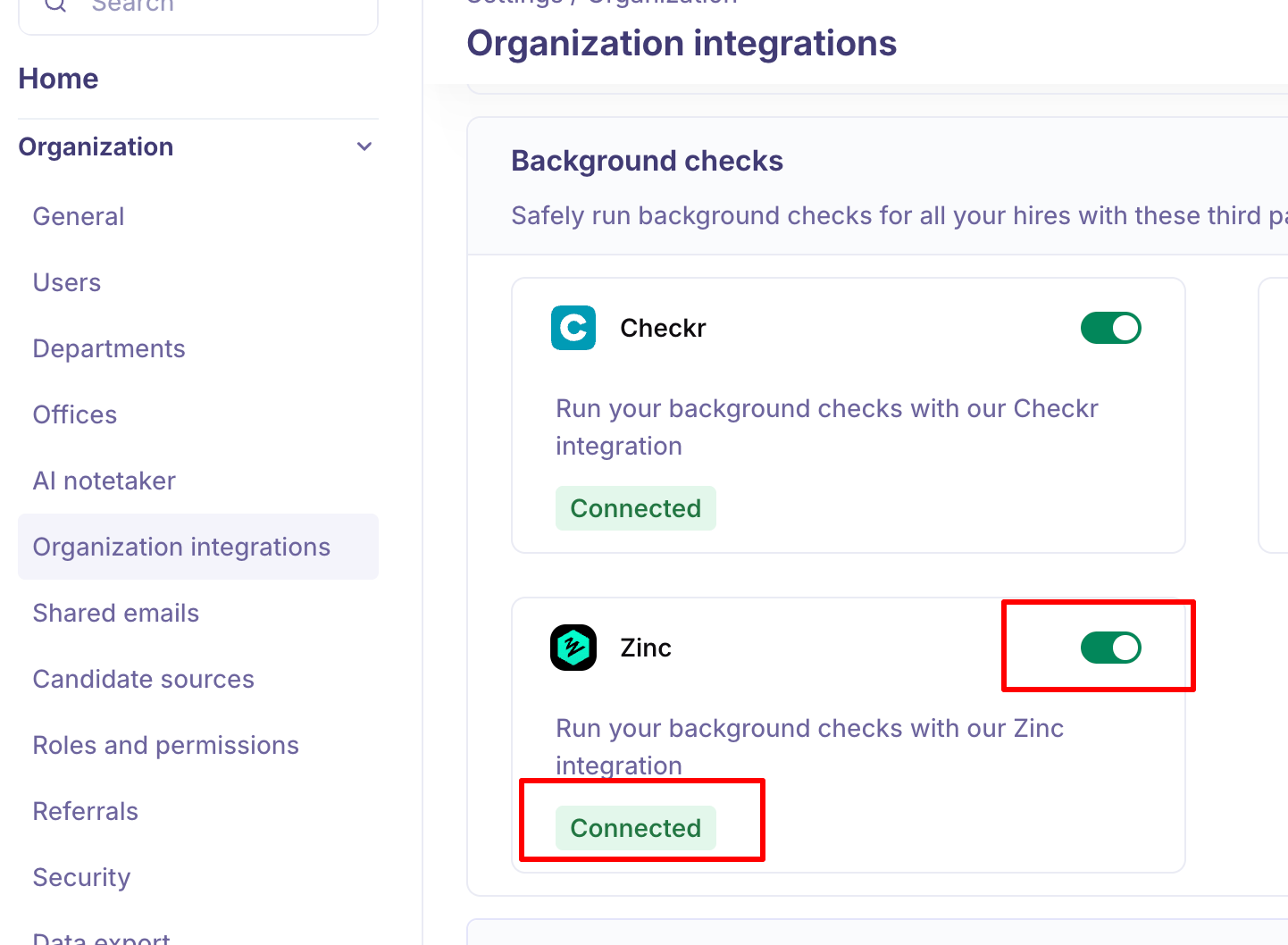Viewport: 1288px width, 945px height.
Task: Collapse the Organization section chevron
Action: [x=364, y=146]
